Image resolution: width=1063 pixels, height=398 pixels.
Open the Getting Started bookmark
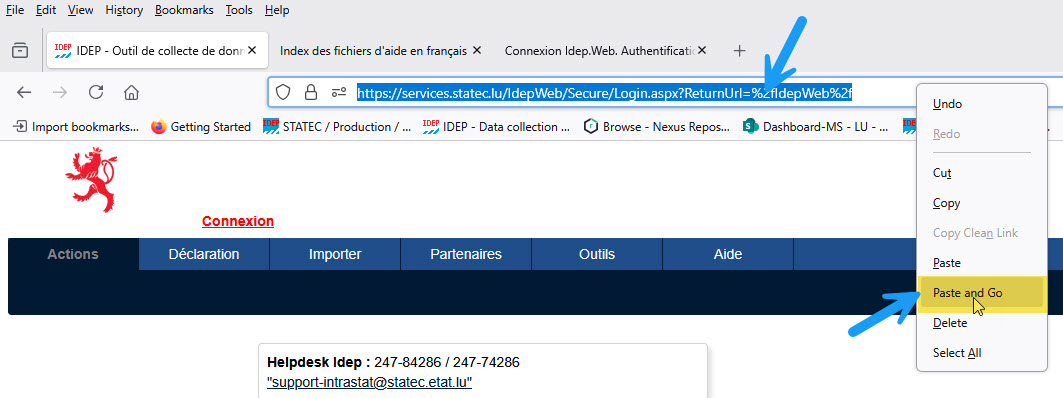(x=201, y=126)
